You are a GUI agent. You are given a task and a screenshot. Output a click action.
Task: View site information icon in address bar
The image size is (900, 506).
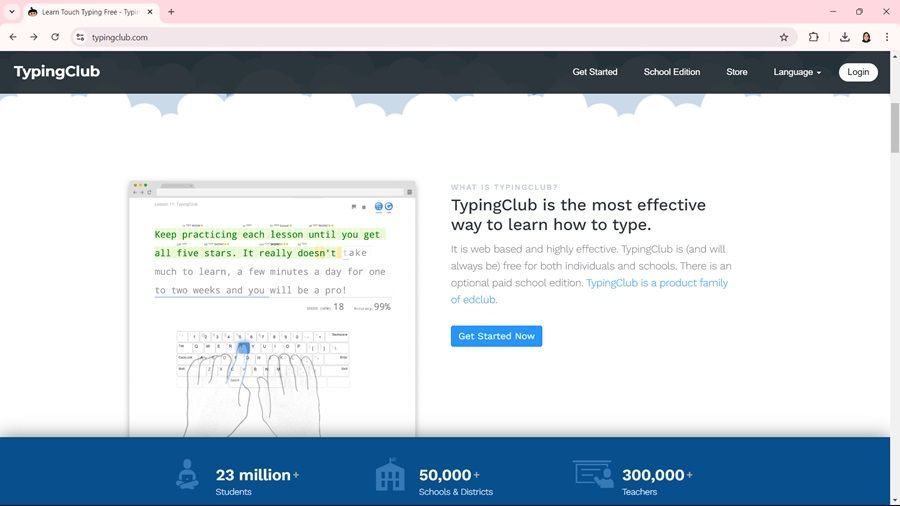pos(80,37)
